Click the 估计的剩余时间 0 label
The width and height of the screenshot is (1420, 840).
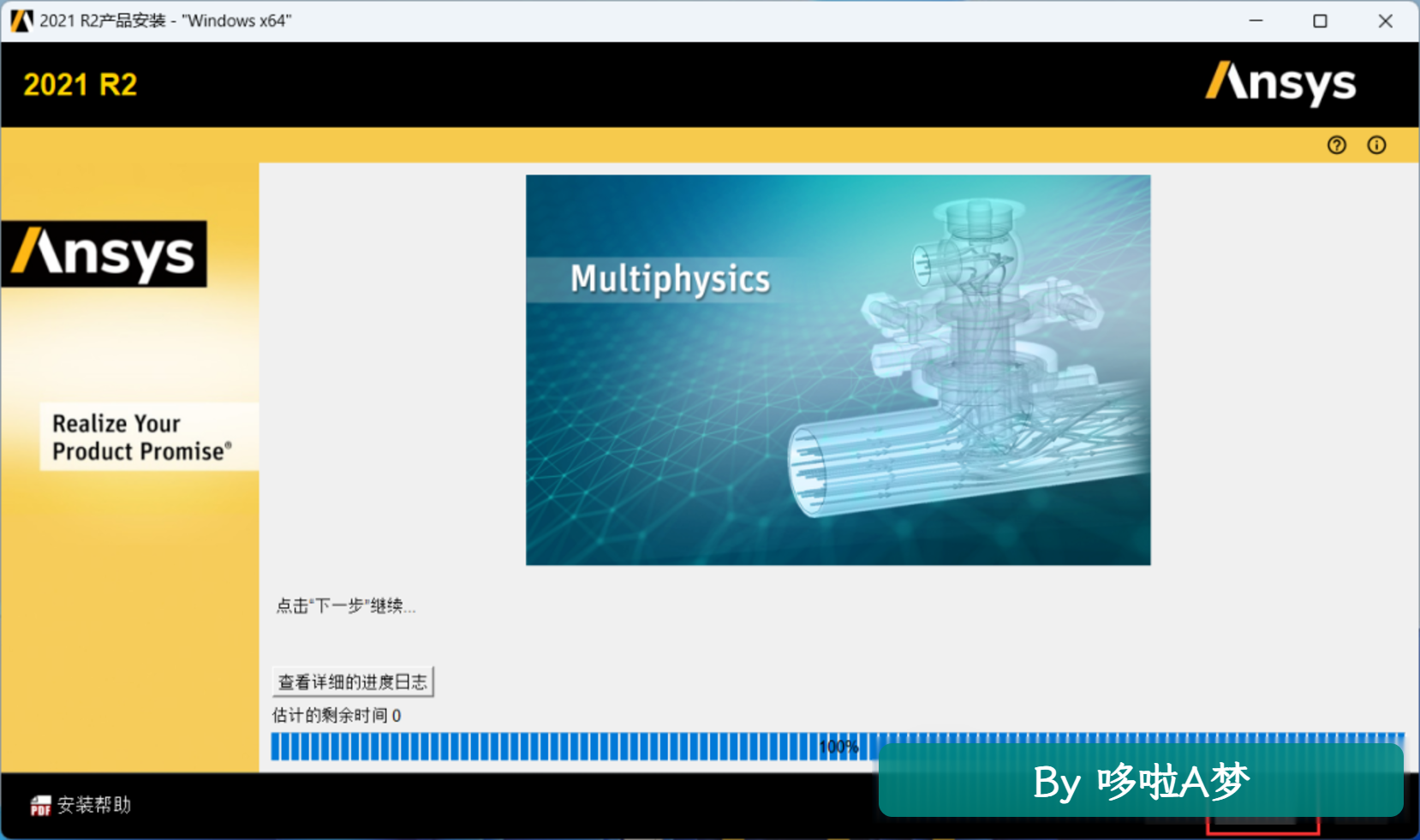pos(337,715)
